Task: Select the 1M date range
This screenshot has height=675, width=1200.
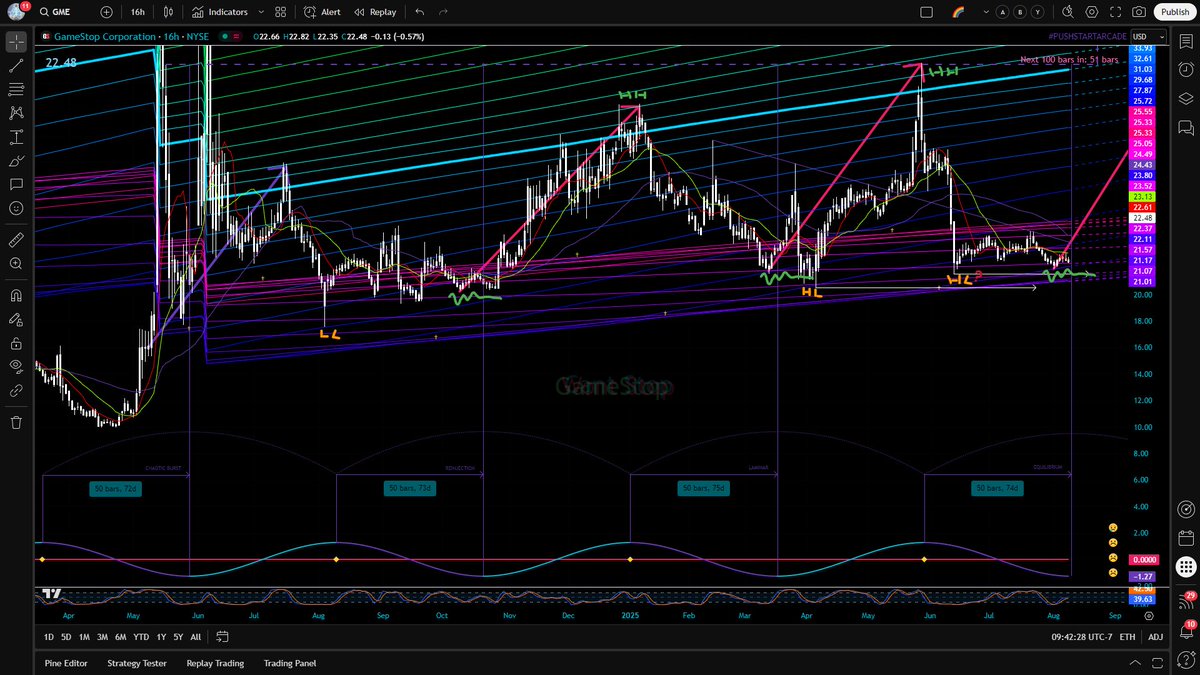Action: click(x=85, y=637)
